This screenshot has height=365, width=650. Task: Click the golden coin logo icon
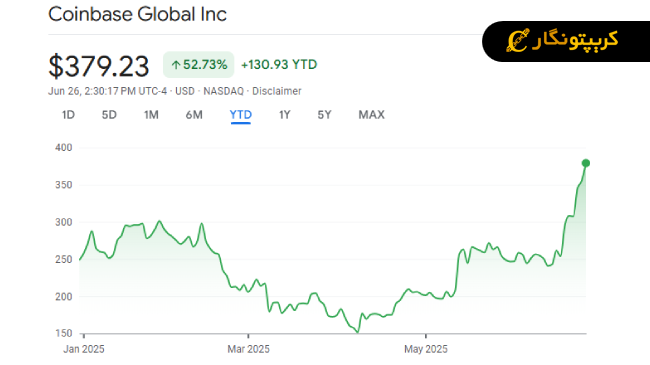(x=517, y=41)
